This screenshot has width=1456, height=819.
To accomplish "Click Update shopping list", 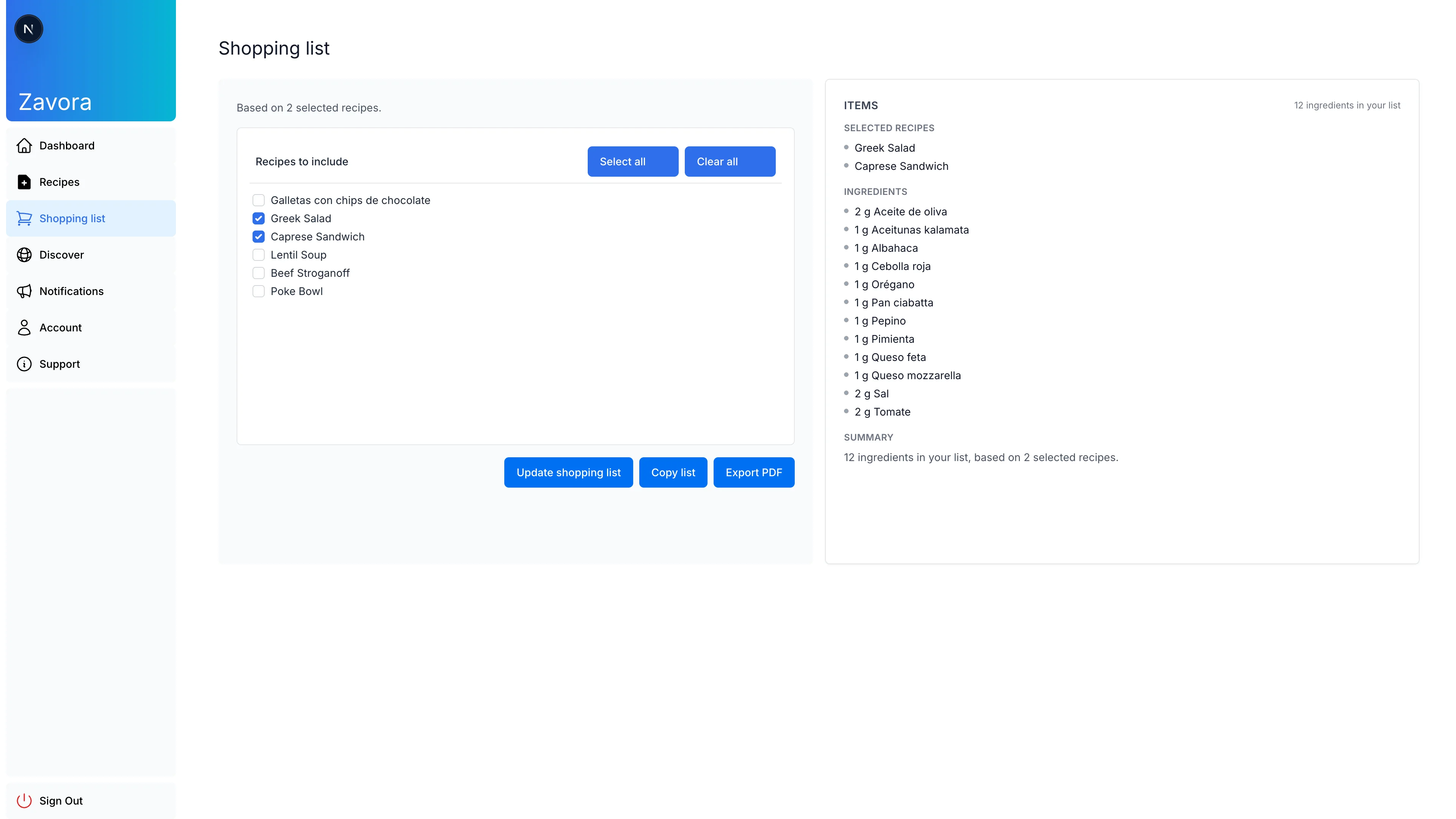I will [568, 472].
